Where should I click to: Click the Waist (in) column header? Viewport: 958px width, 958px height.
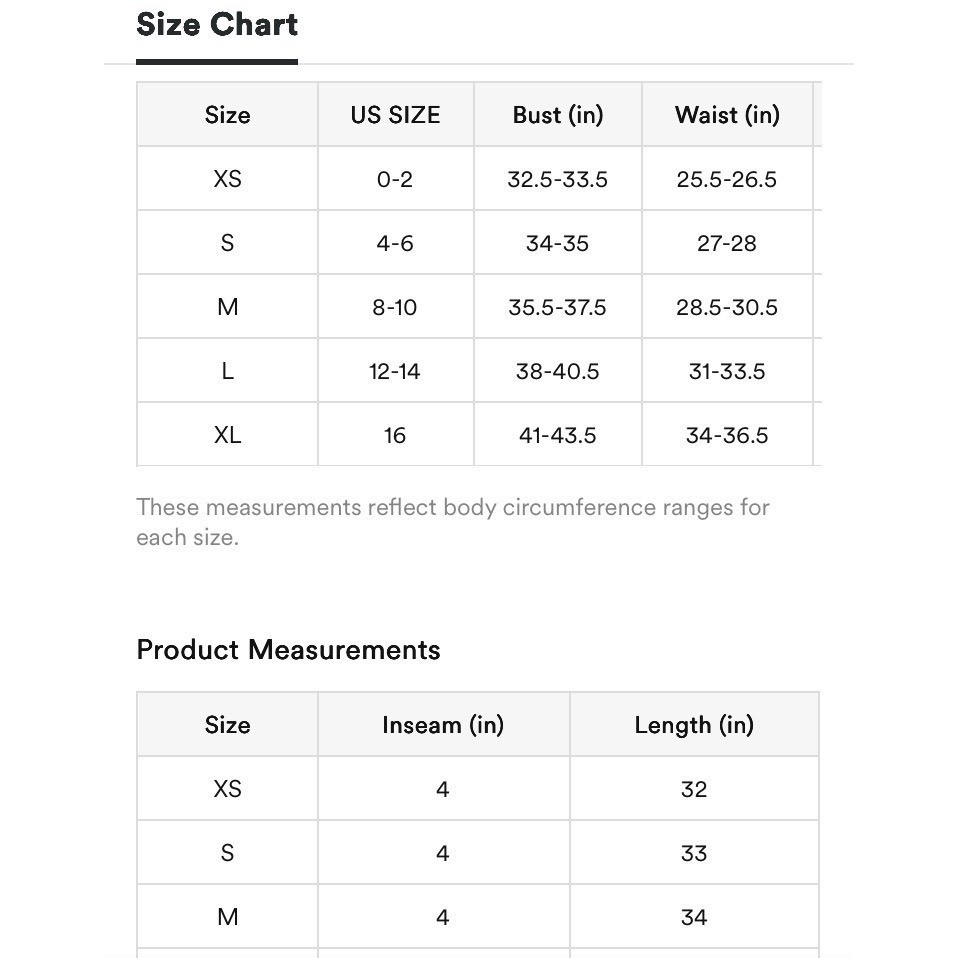(727, 115)
